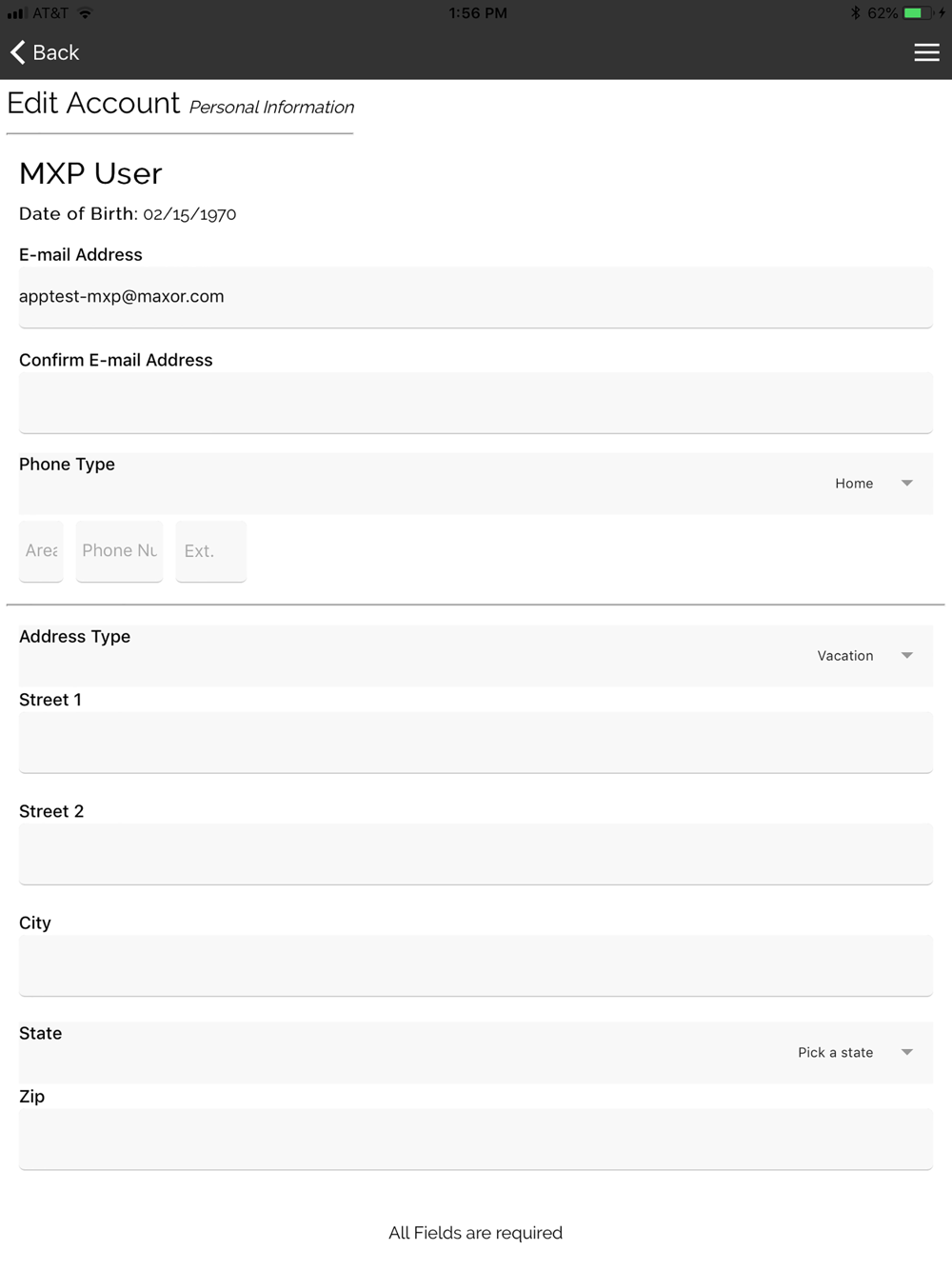Select the Street 2 input
Image resolution: width=952 pixels, height=1270 pixels.
(x=476, y=854)
